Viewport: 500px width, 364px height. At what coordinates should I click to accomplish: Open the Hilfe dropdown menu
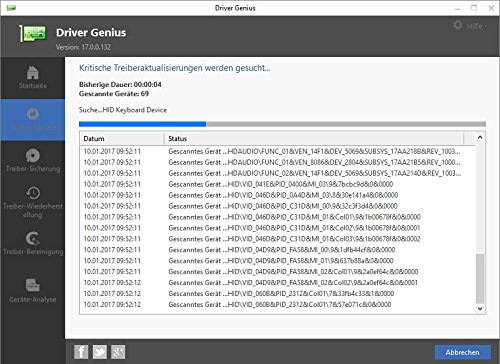[x=476, y=26]
